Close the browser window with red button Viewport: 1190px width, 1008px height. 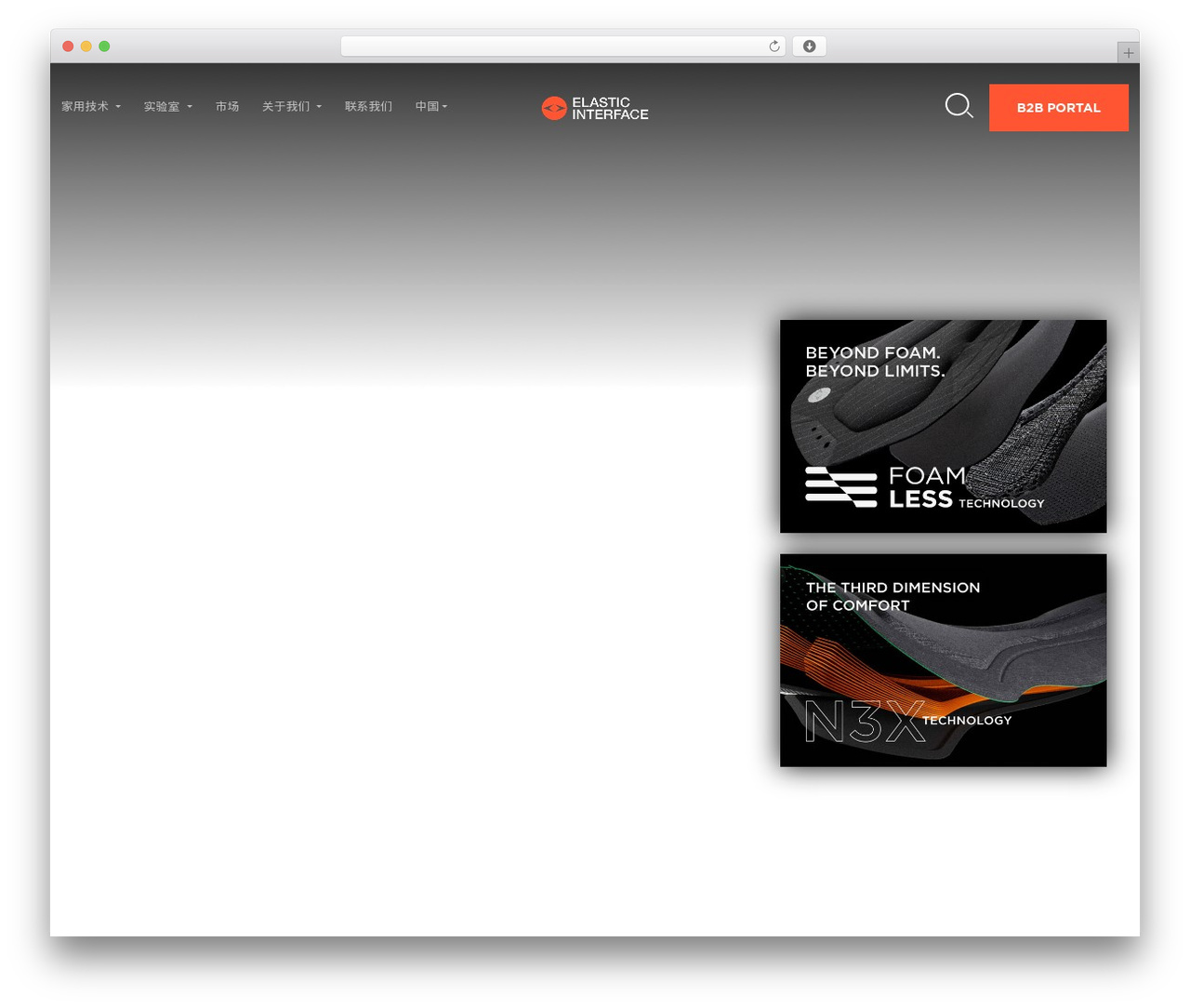[68, 46]
